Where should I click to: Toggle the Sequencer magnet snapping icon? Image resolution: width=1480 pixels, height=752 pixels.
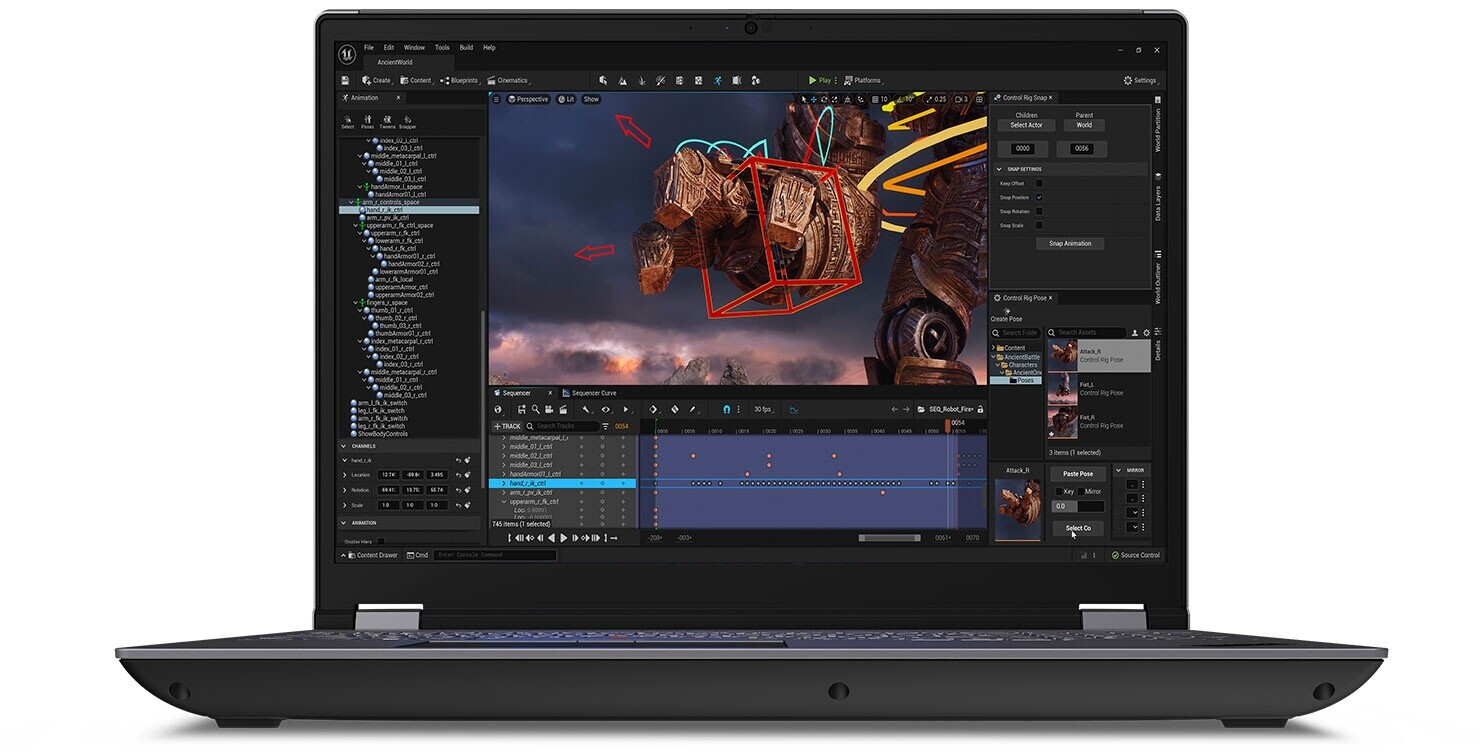click(x=727, y=409)
